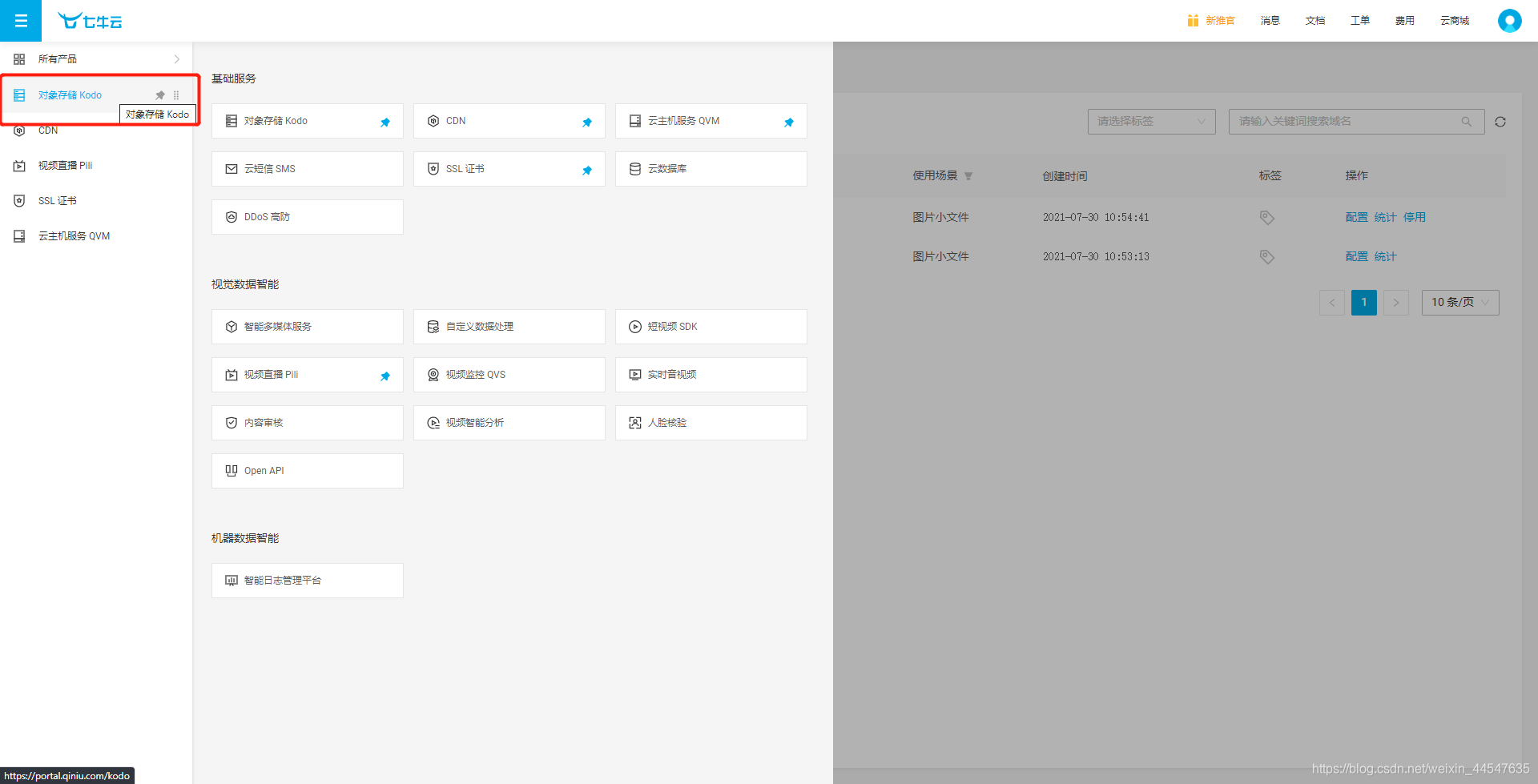Go to the previous page arrow
1538x784 pixels.
[x=1332, y=303]
